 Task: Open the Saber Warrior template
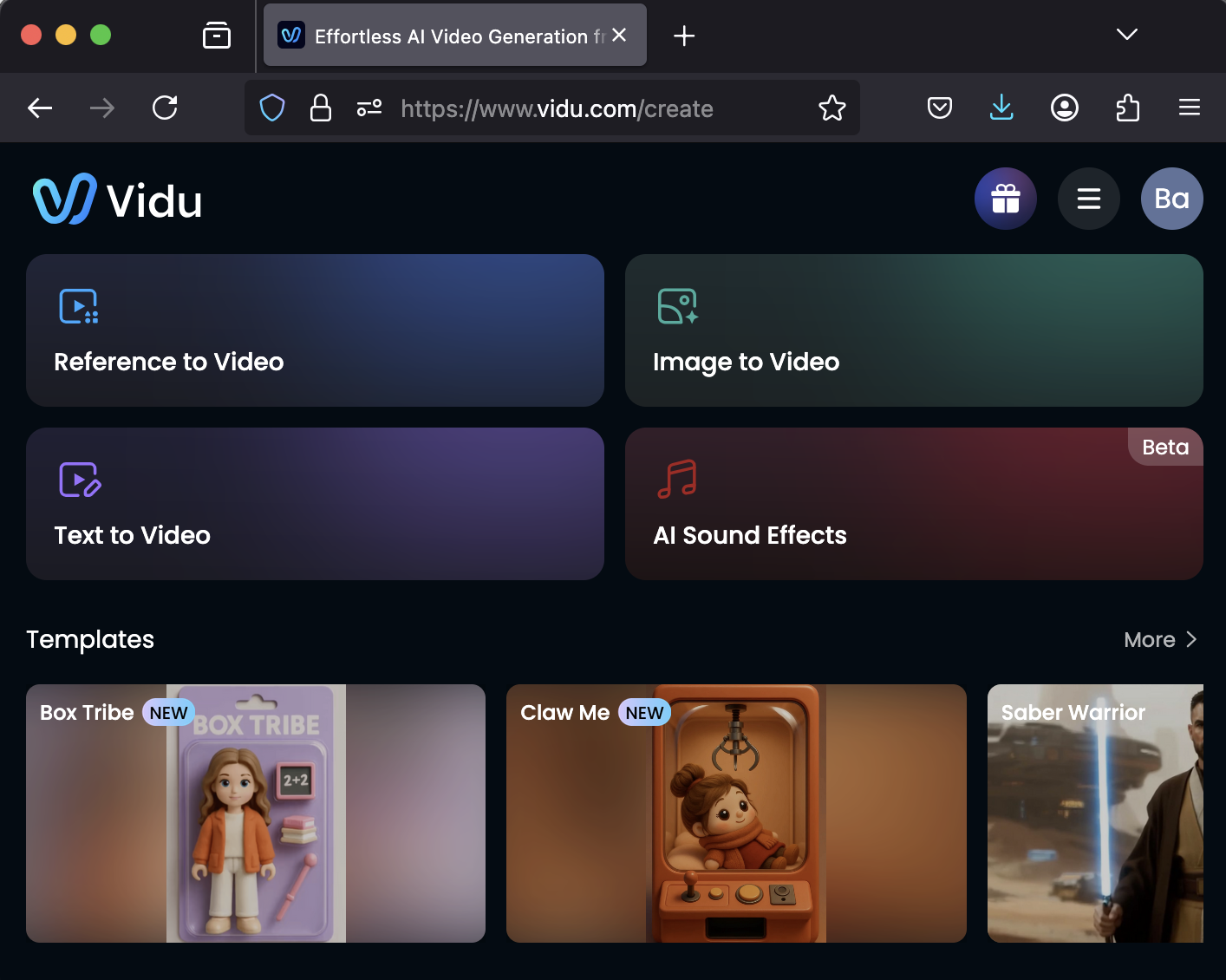1095,813
